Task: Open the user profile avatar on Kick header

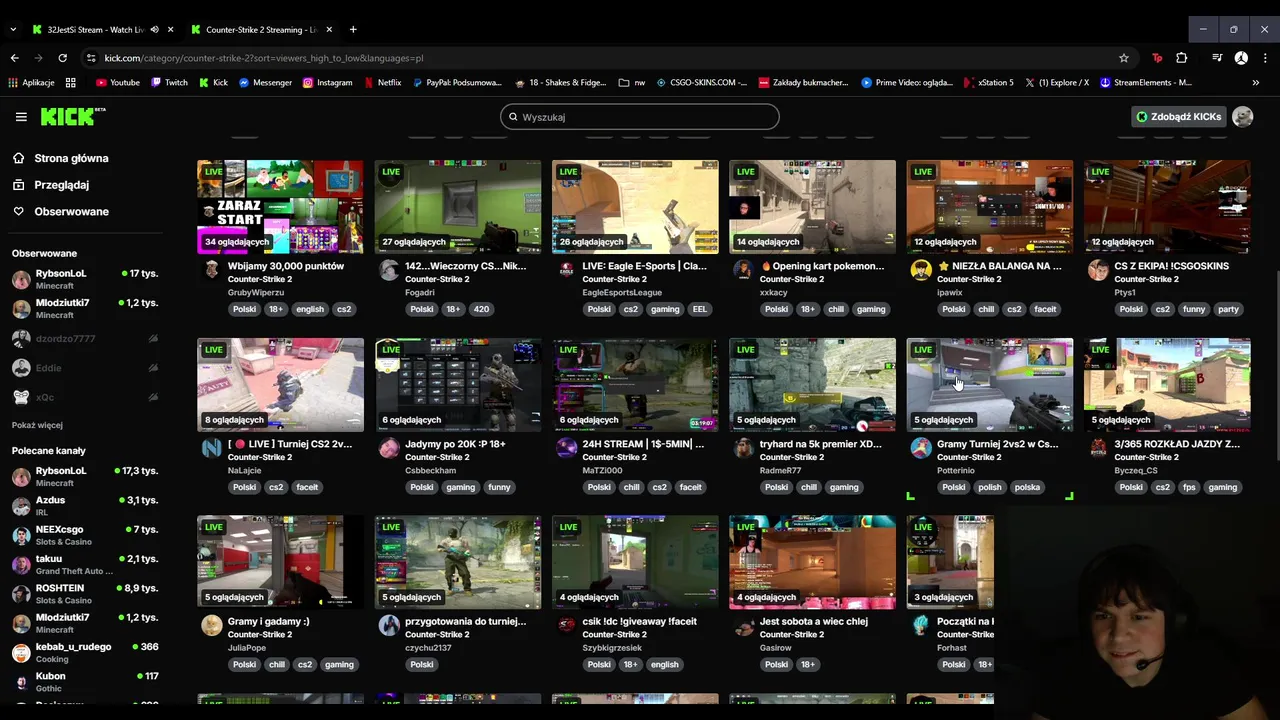Action: click(1243, 117)
